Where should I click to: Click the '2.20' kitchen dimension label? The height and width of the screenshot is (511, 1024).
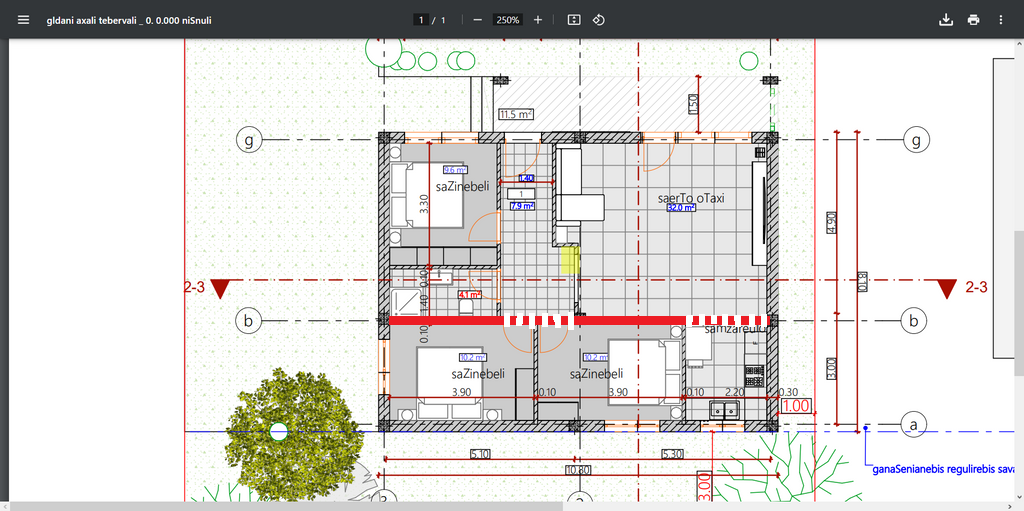(x=735, y=392)
